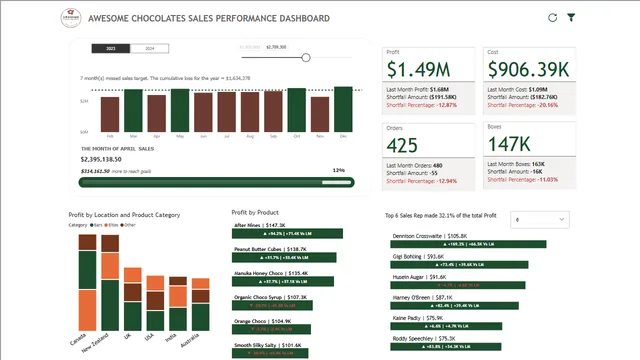Click the refresh icon in the header
The image size is (640, 360).
552,18
